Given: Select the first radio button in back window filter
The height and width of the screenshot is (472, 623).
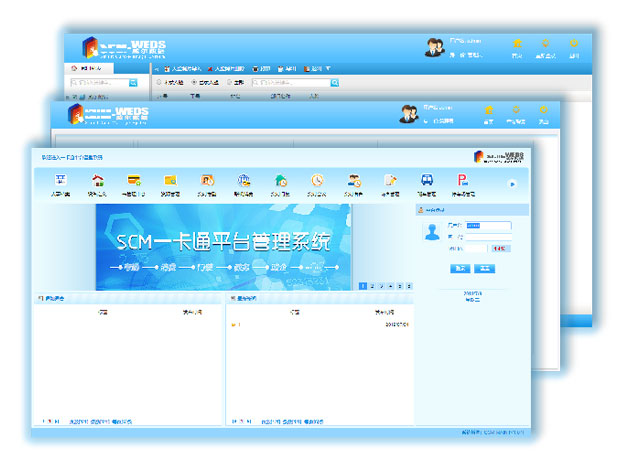Looking at the screenshot, I should pos(157,83).
